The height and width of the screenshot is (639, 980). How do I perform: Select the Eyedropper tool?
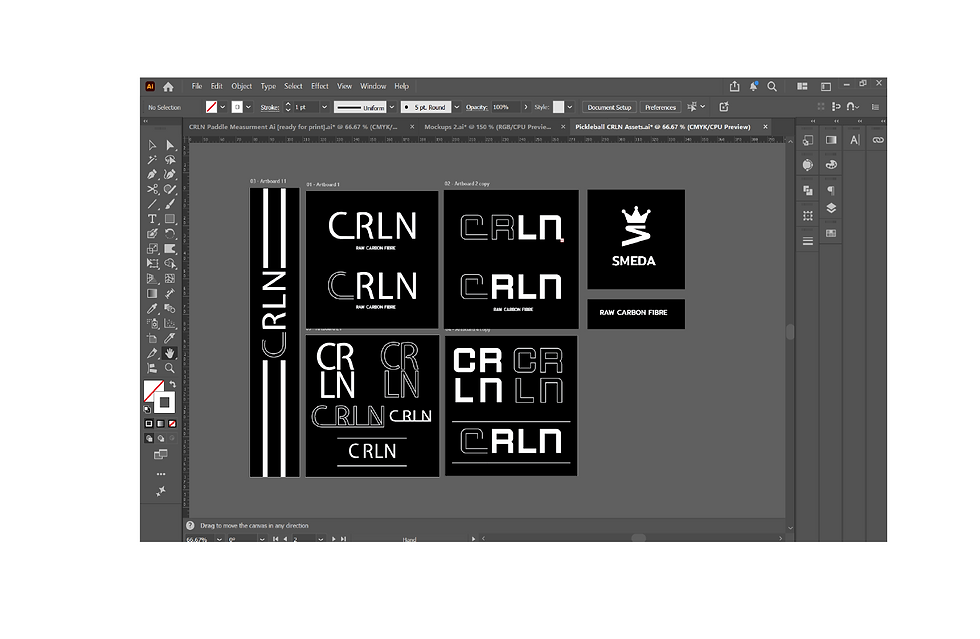coord(152,308)
